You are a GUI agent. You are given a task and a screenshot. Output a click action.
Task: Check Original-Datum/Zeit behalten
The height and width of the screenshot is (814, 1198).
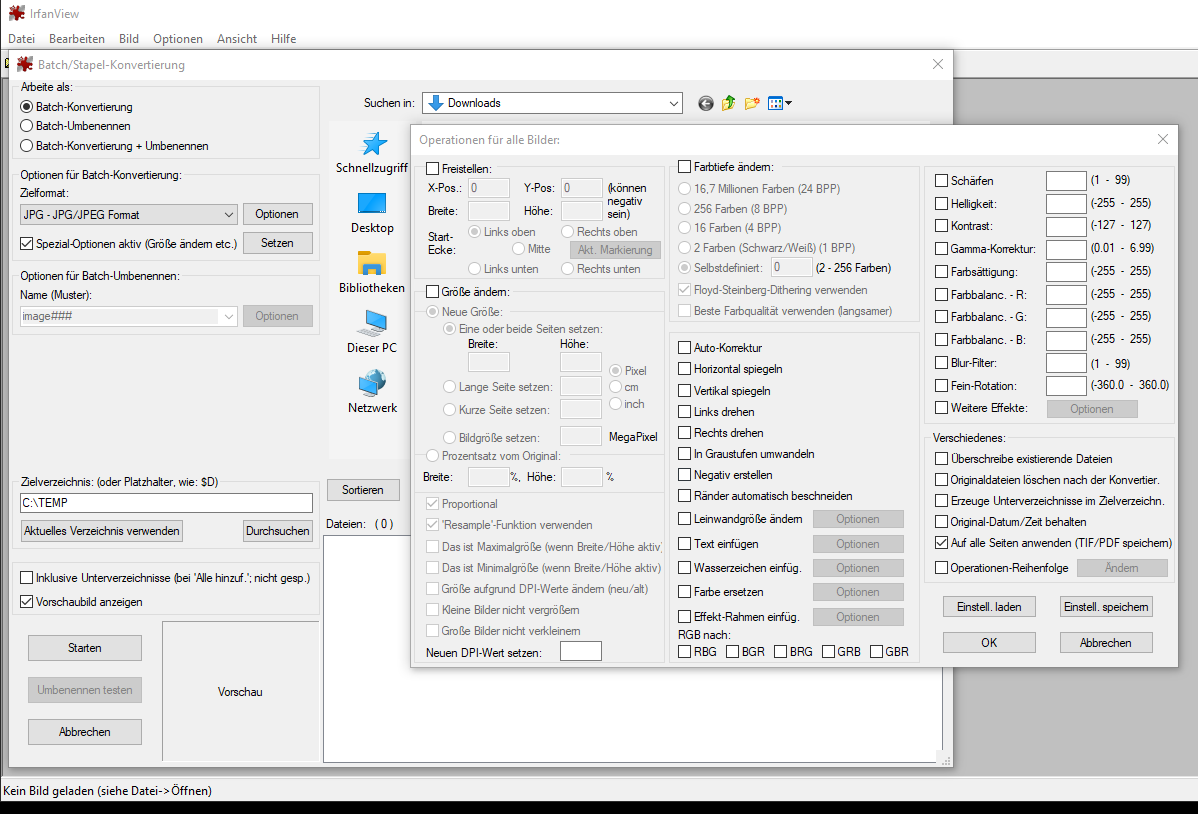pyautogui.click(x=941, y=522)
